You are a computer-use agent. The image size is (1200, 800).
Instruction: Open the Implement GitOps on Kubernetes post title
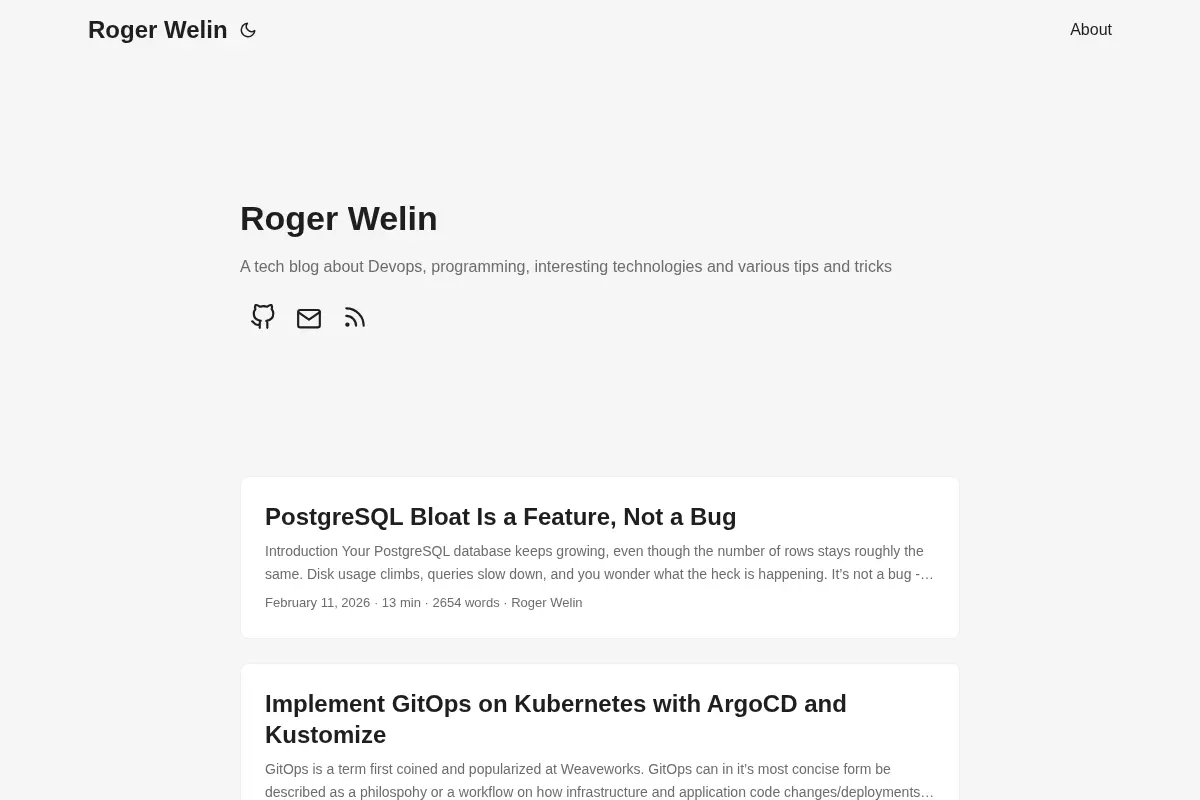pyautogui.click(x=556, y=719)
